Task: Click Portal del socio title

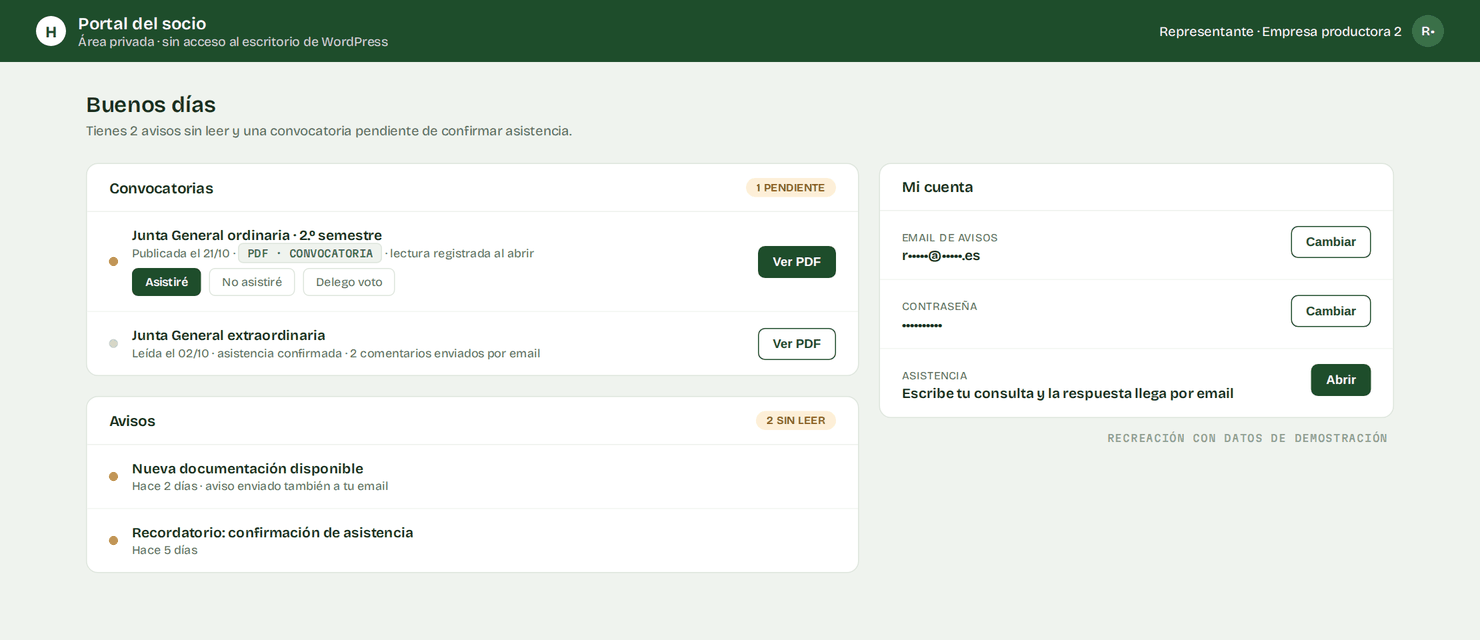Action: pos(142,24)
